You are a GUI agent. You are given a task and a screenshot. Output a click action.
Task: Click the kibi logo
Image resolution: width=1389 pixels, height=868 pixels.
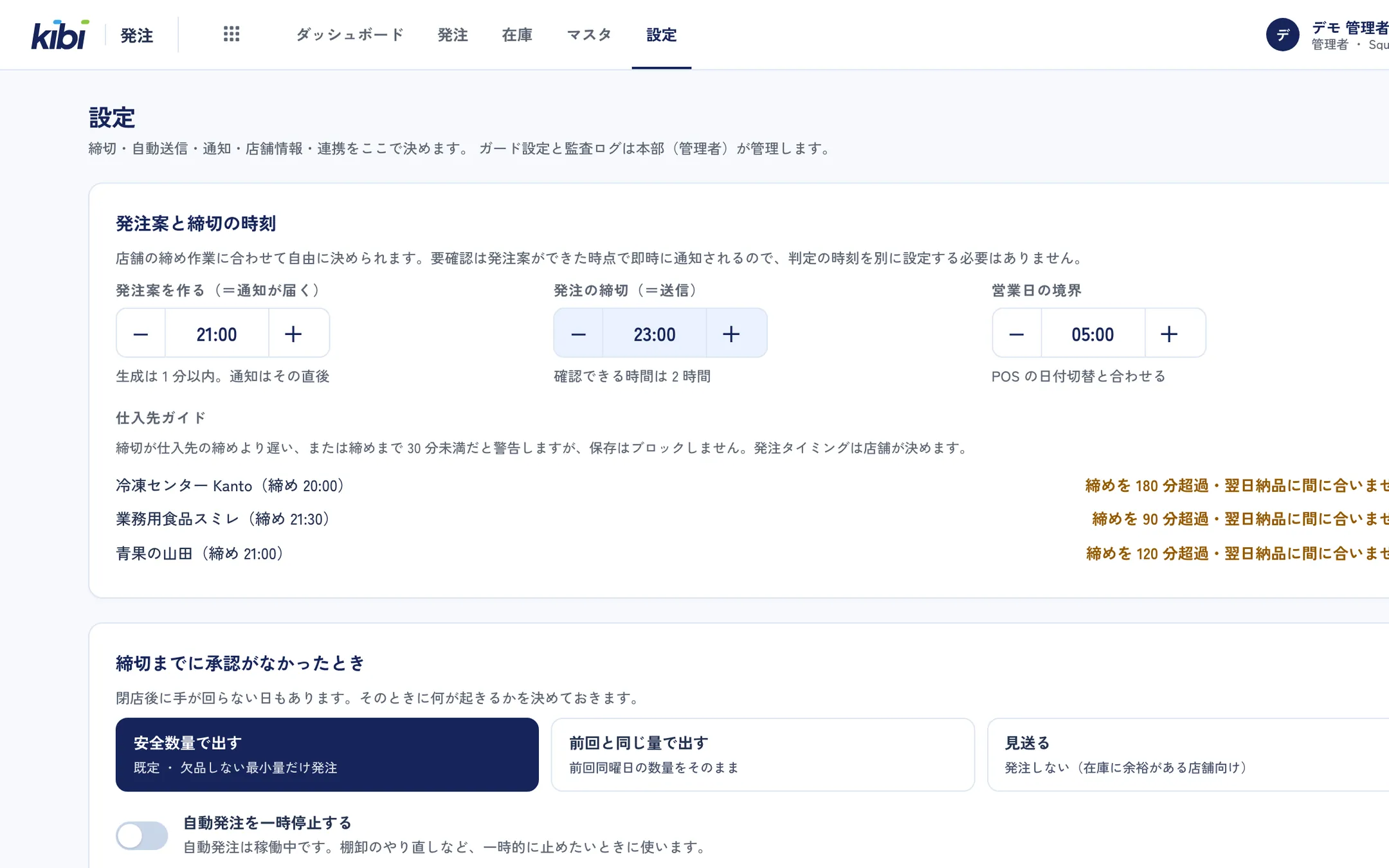click(60, 35)
